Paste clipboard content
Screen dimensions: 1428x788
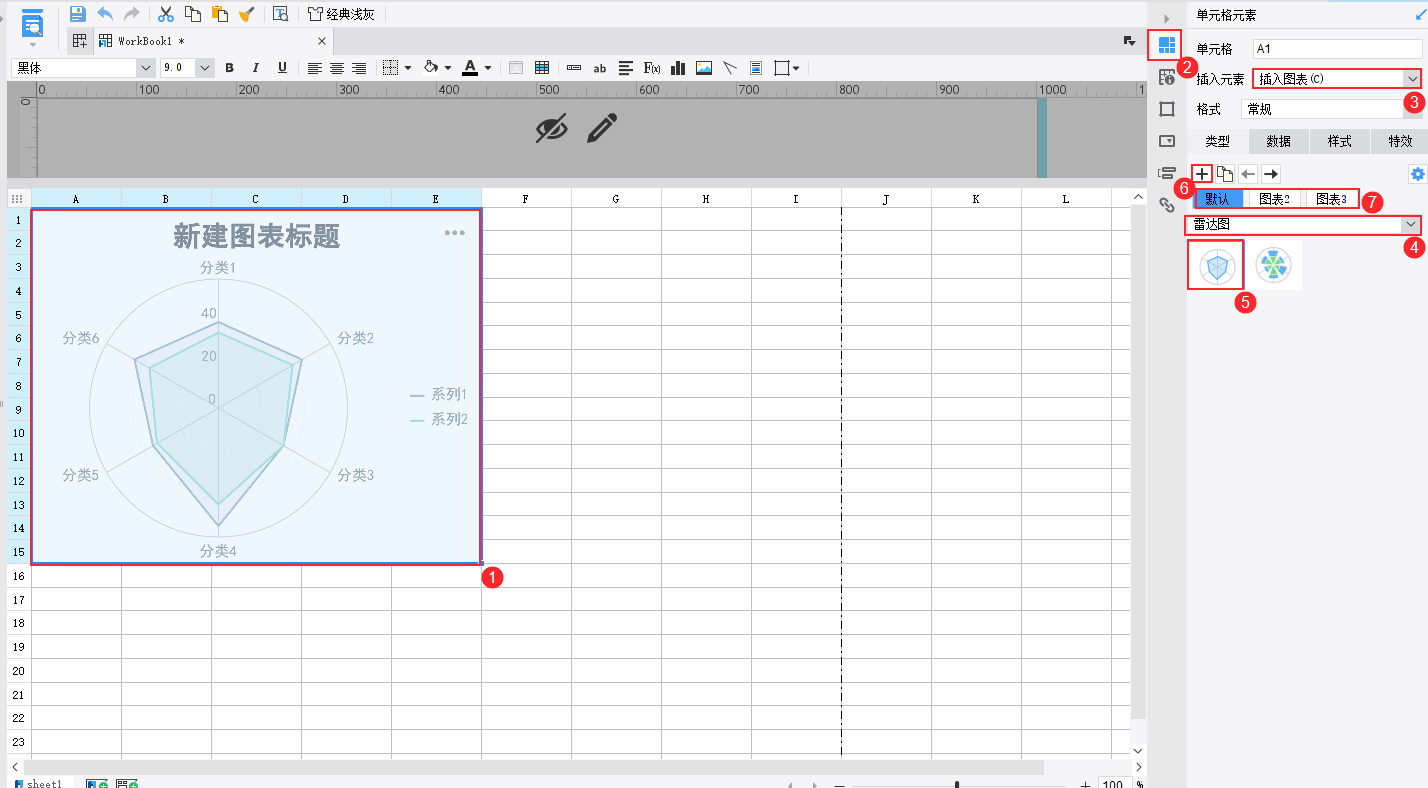220,14
